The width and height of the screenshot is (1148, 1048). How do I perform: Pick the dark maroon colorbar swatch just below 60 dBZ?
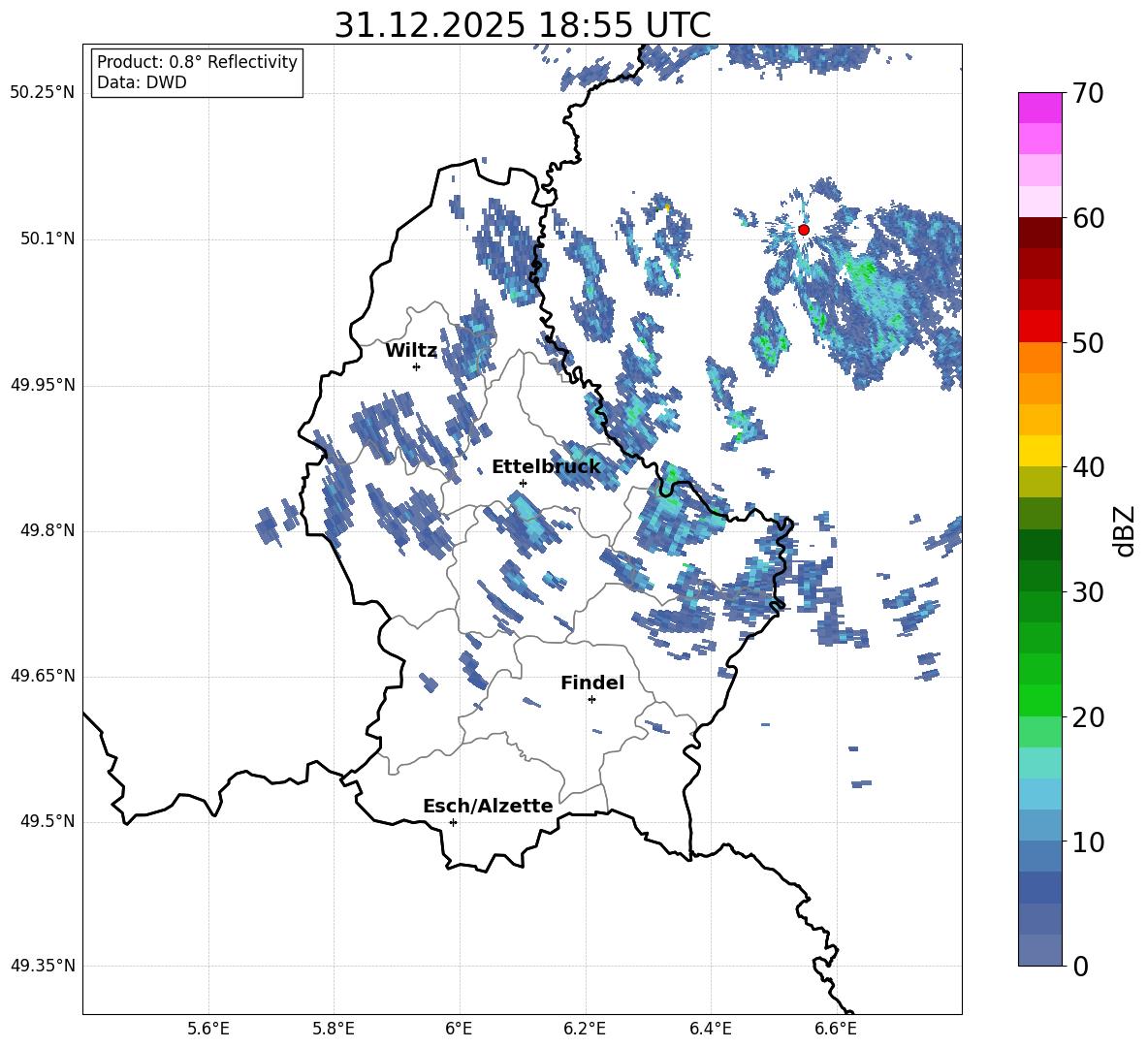(x=1039, y=233)
